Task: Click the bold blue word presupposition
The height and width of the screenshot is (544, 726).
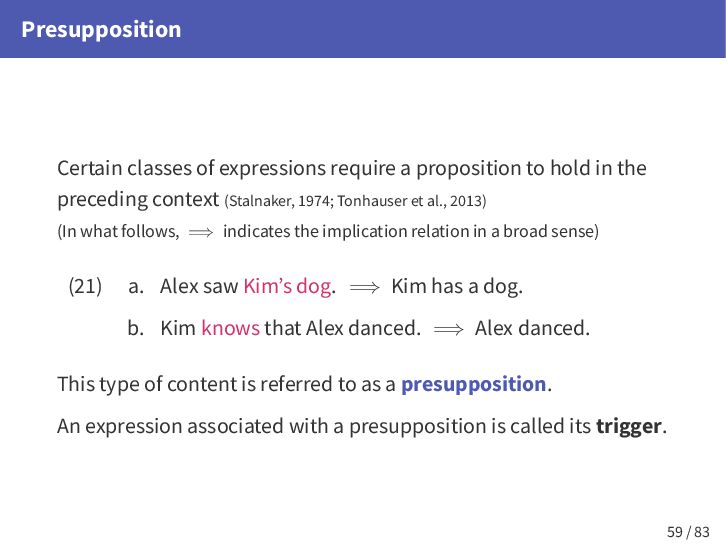Action: [x=473, y=384]
